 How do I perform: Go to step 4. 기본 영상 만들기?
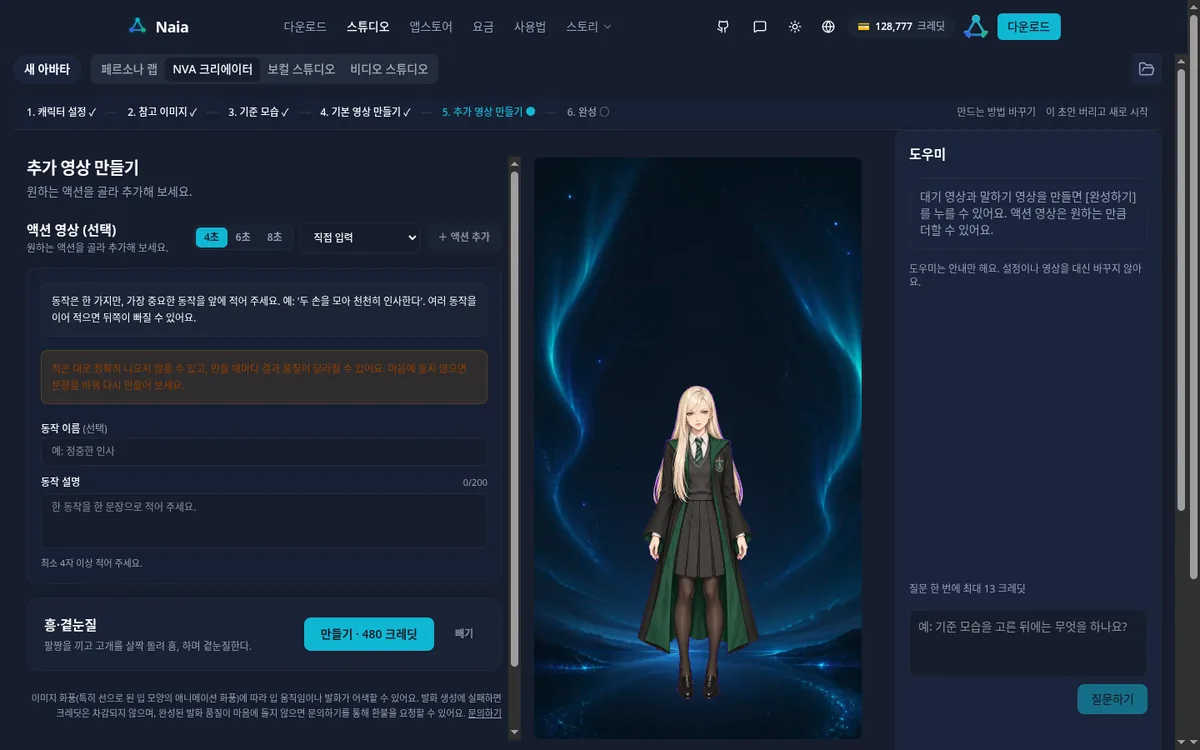pyautogui.click(x=366, y=112)
